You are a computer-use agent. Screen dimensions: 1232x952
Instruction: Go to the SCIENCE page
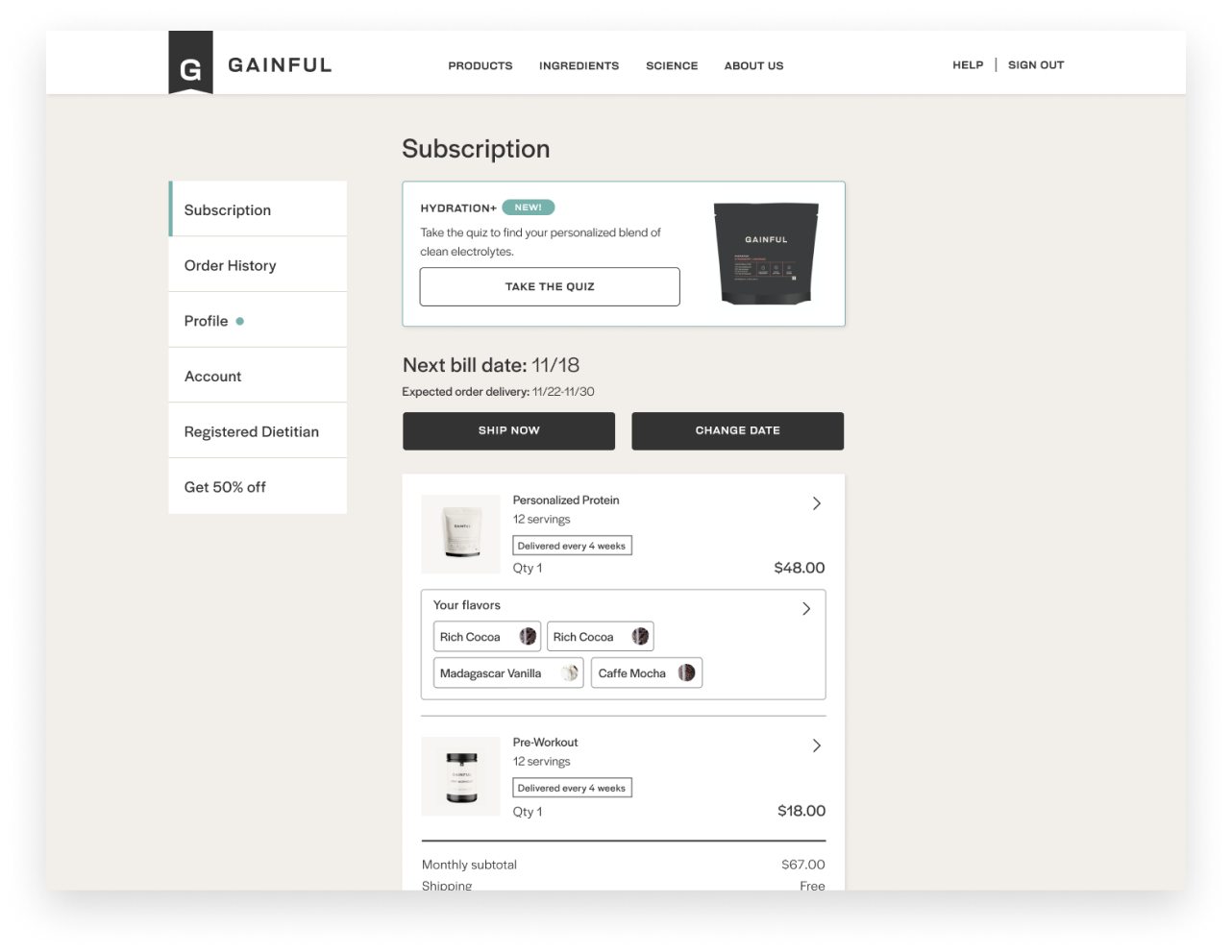(672, 66)
